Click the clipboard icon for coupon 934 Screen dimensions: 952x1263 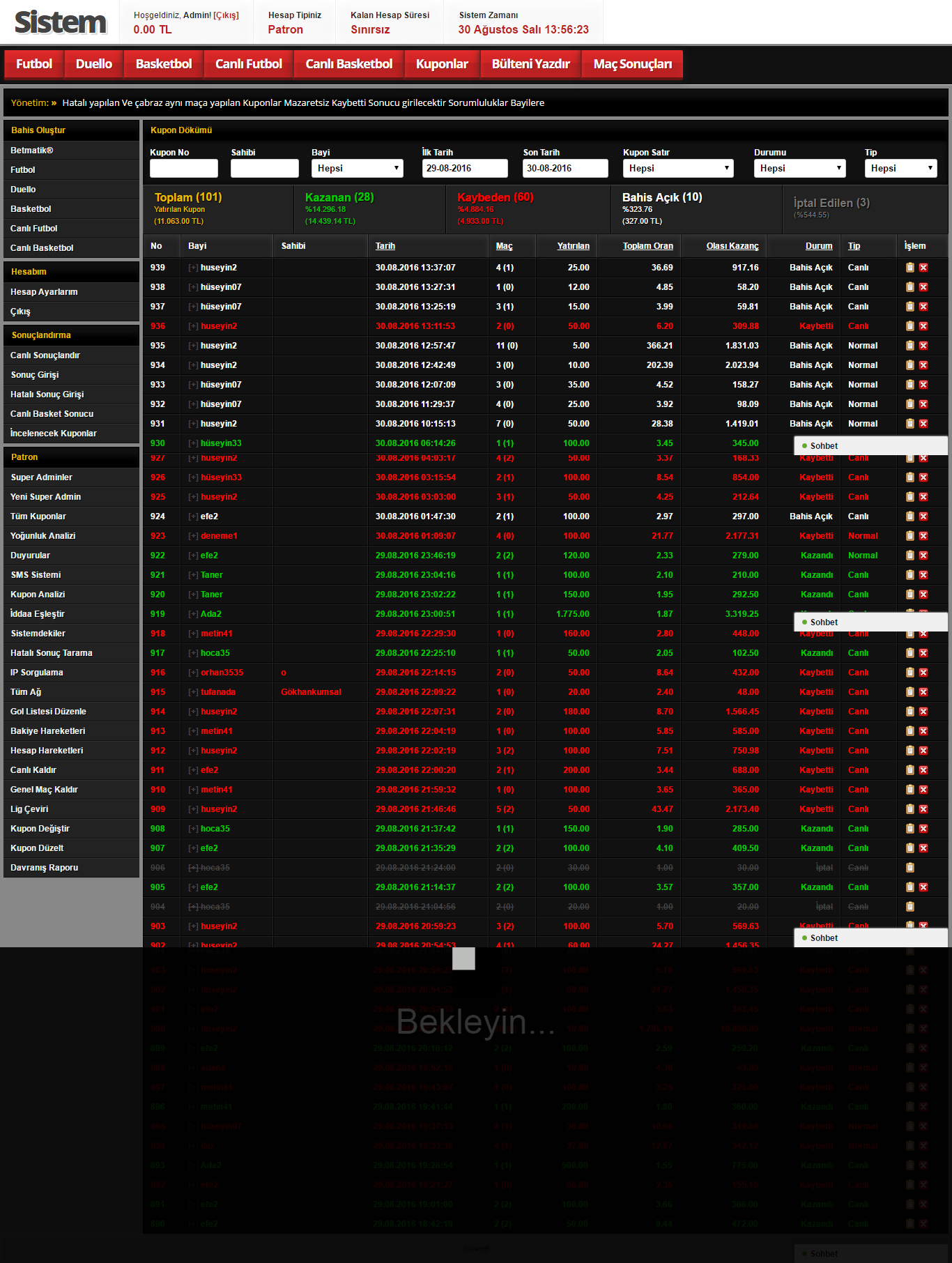(x=909, y=365)
